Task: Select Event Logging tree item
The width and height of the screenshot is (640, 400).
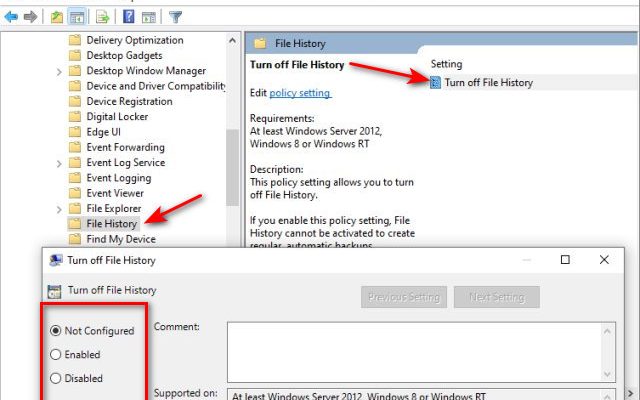Action: (119, 178)
